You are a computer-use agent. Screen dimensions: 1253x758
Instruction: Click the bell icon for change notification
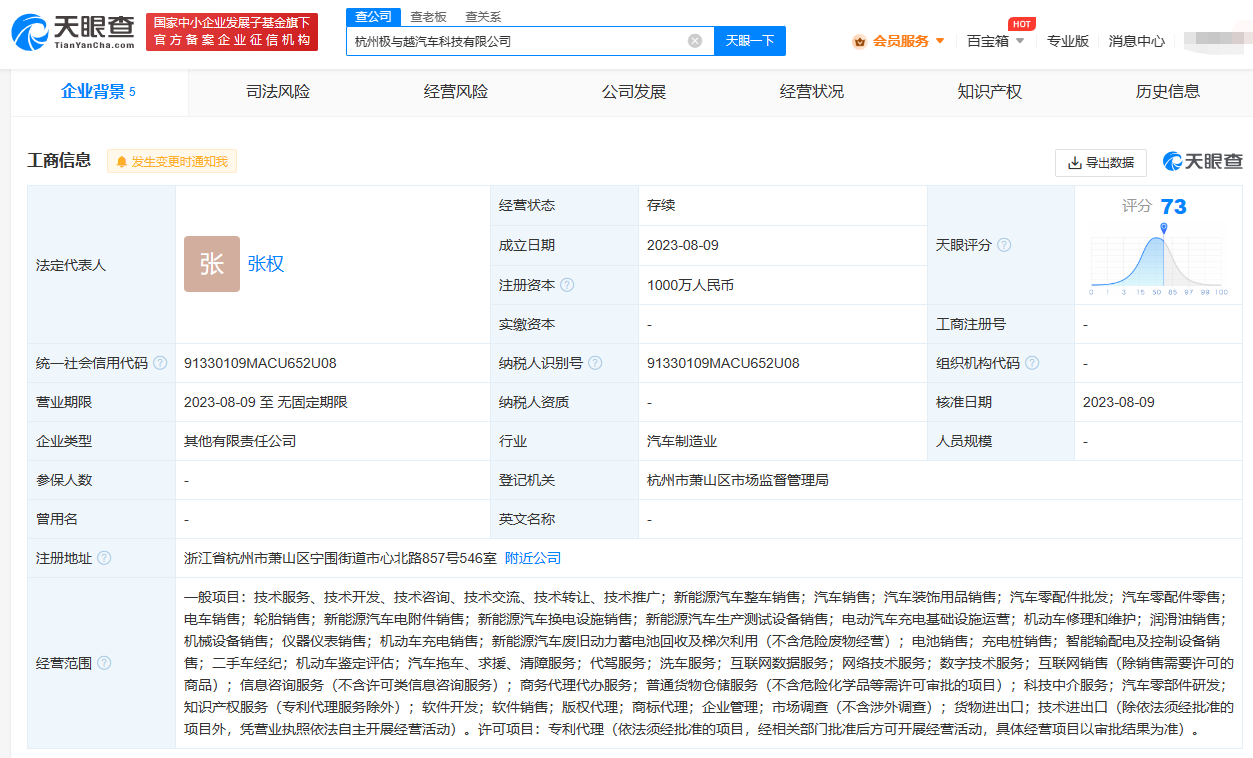pos(122,162)
